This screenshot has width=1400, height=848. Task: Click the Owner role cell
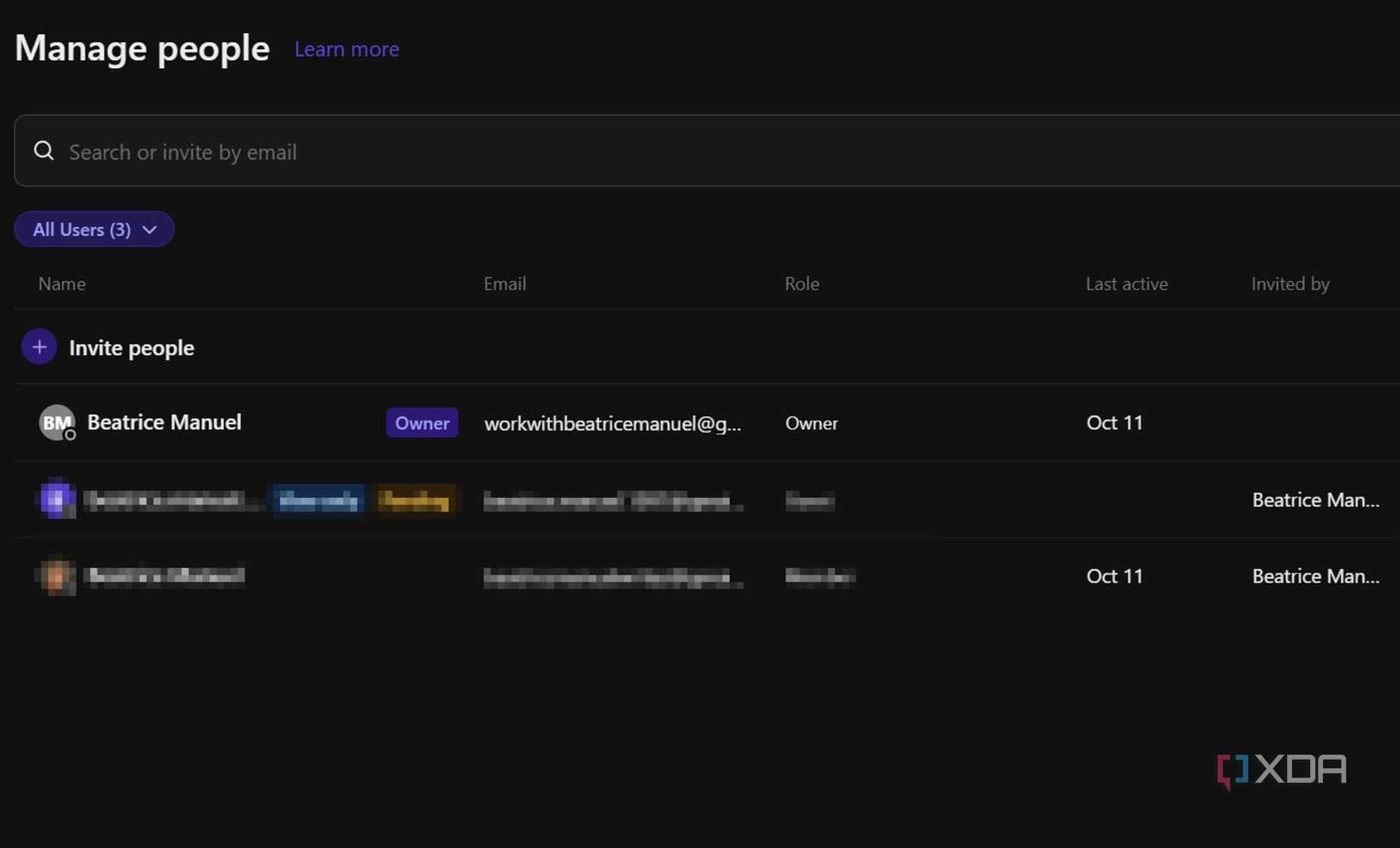pos(811,423)
